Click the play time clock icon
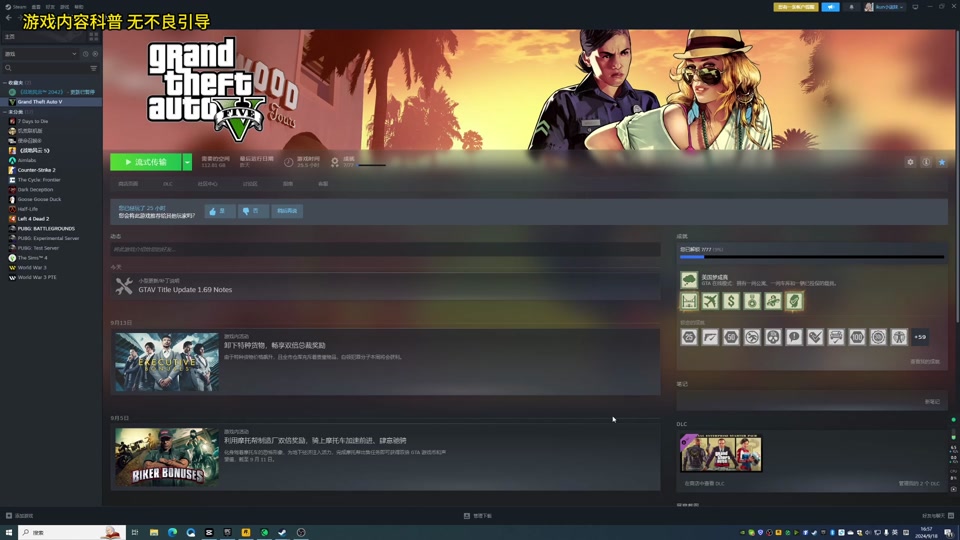The width and height of the screenshot is (960, 540). (288, 162)
